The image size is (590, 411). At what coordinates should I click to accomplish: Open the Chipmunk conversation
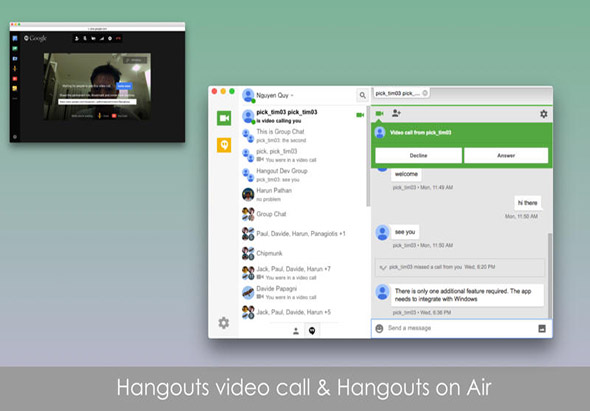coord(303,253)
